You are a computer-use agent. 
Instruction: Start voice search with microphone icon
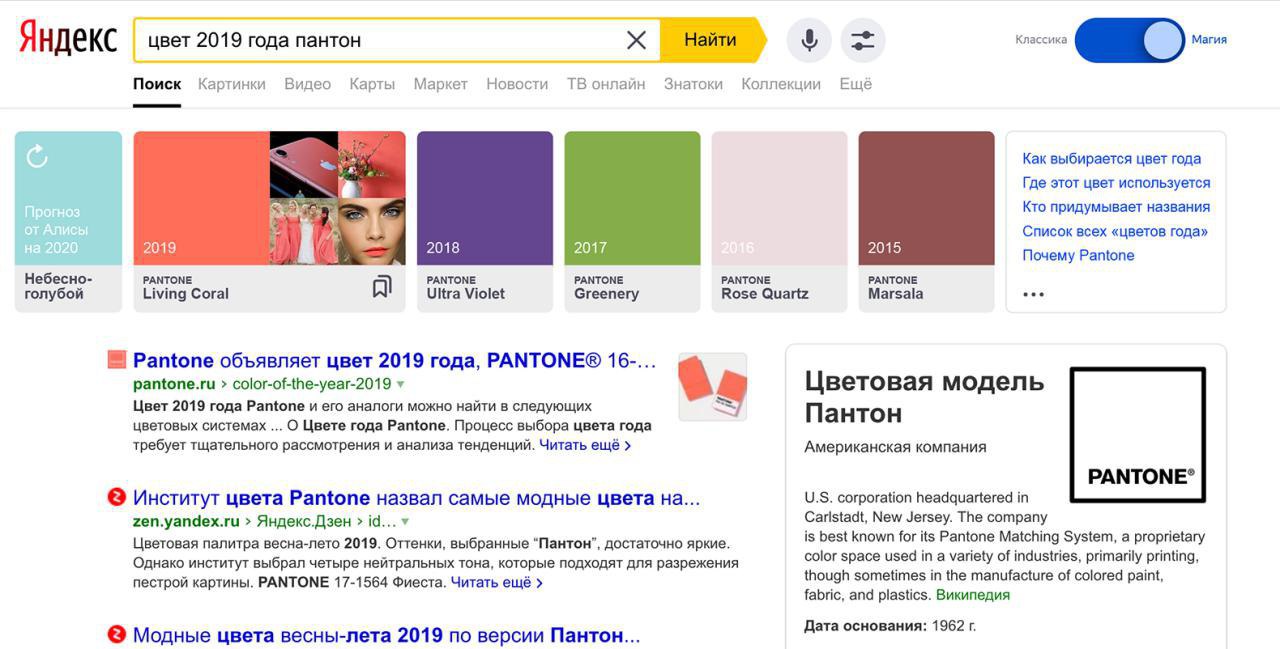(x=809, y=40)
